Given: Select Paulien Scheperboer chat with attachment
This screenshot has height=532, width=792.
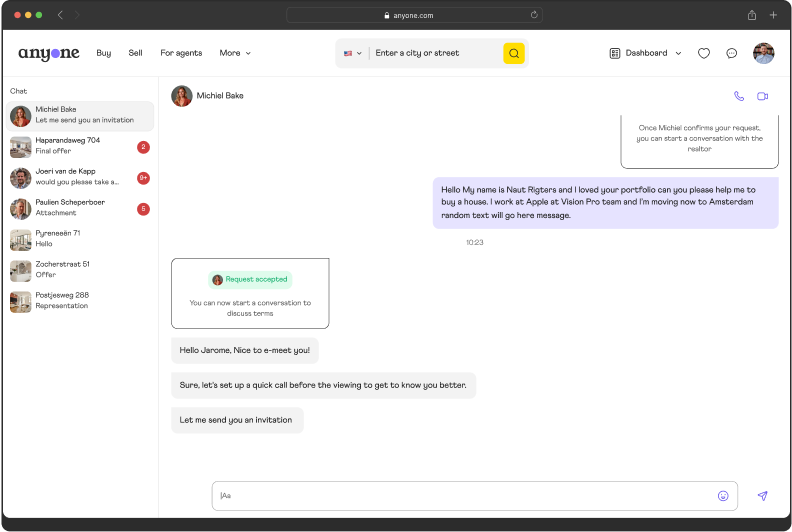Looking at the screenshot, I should tap(78, 208).
